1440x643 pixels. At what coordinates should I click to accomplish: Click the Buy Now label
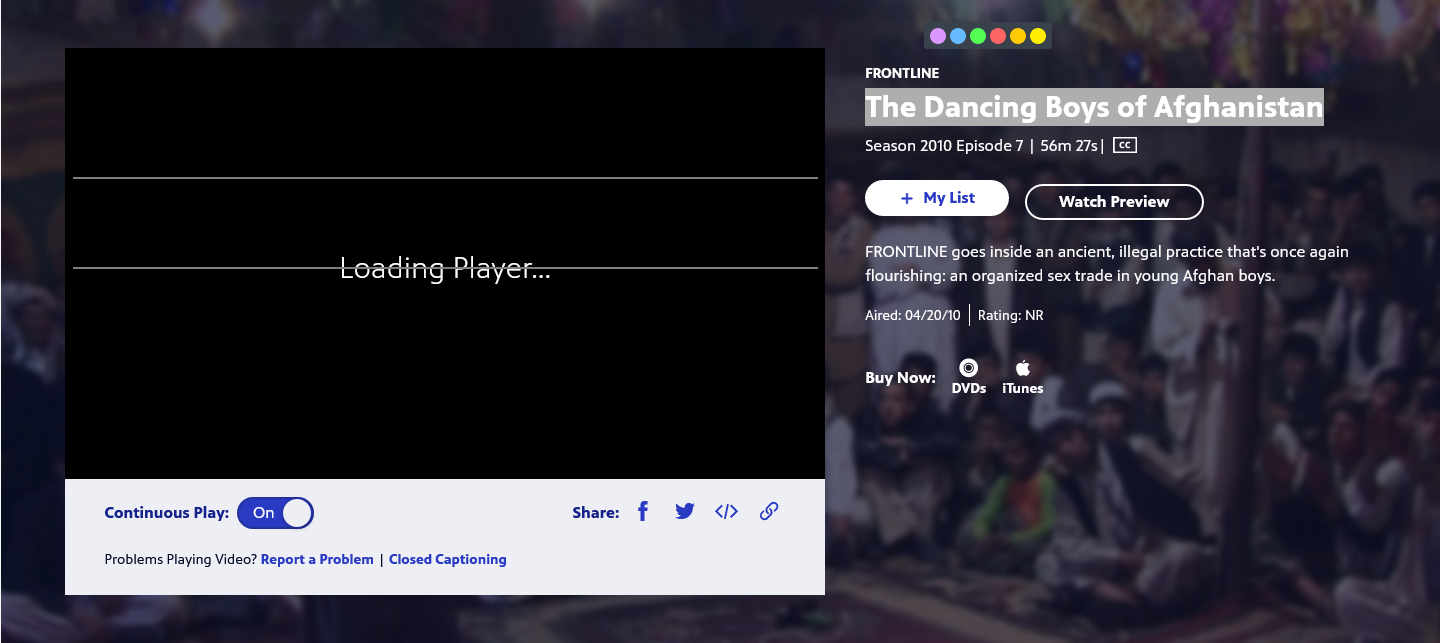tap(900, 378)
